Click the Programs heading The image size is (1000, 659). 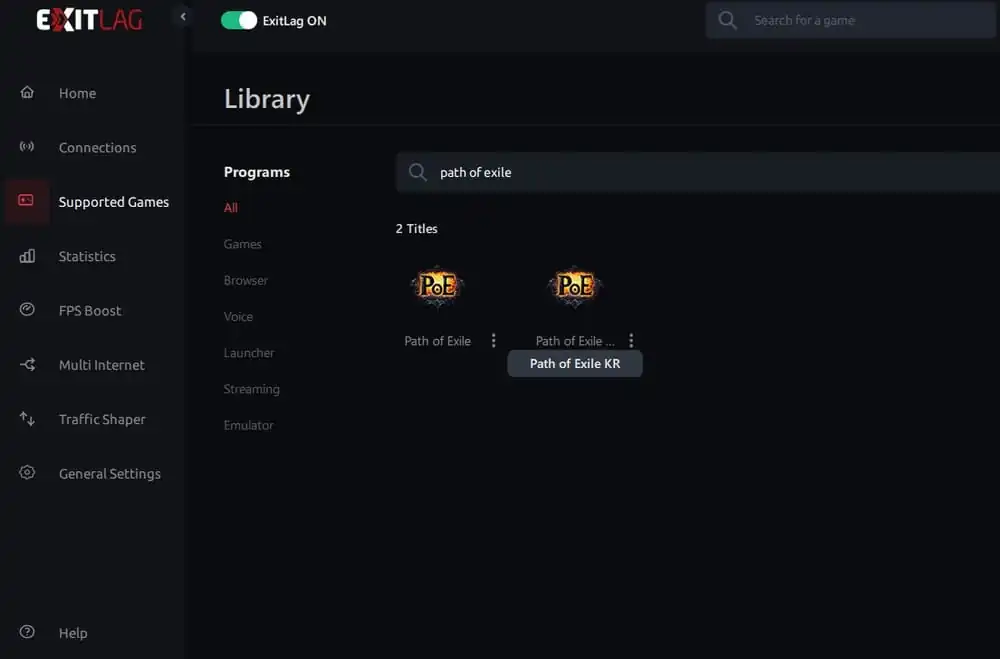256,172
